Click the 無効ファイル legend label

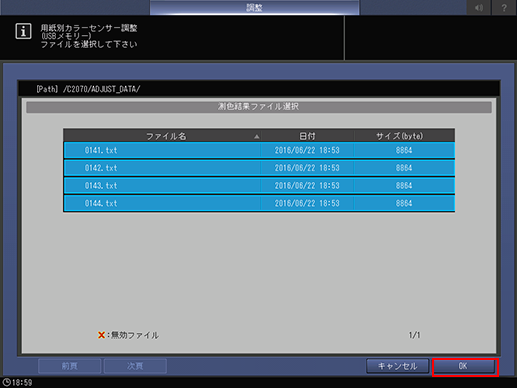coord(135,335)
